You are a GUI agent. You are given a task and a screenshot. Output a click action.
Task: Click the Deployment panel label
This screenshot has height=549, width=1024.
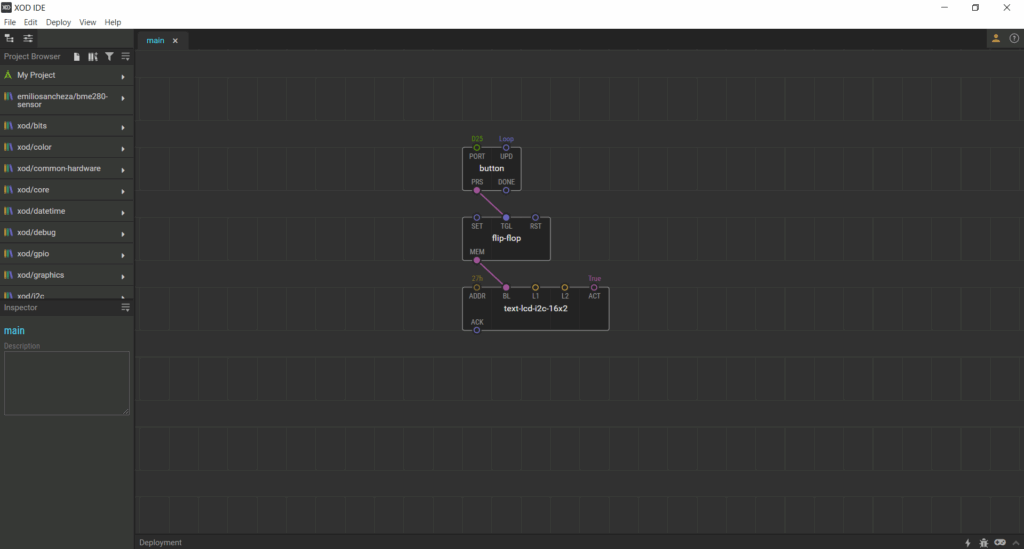tap(160, 542)
